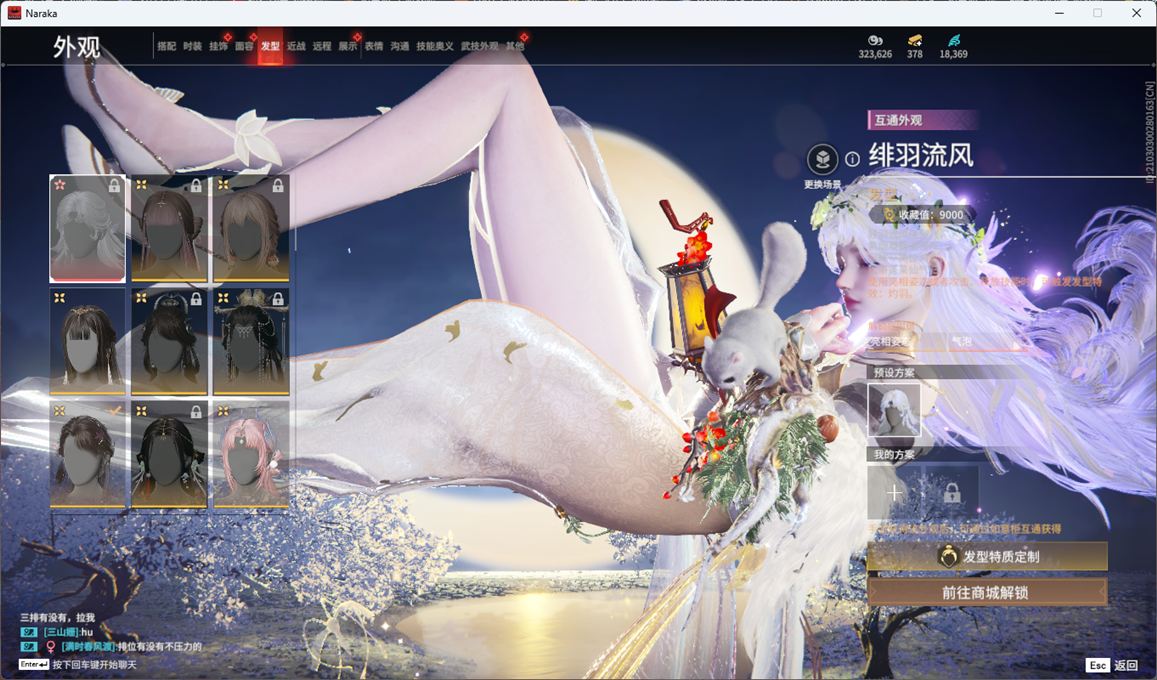The width and height of the screenshot is (1157, 680).
Task: Open the 更换场景 scene change icon
Action: click(822, 159)
